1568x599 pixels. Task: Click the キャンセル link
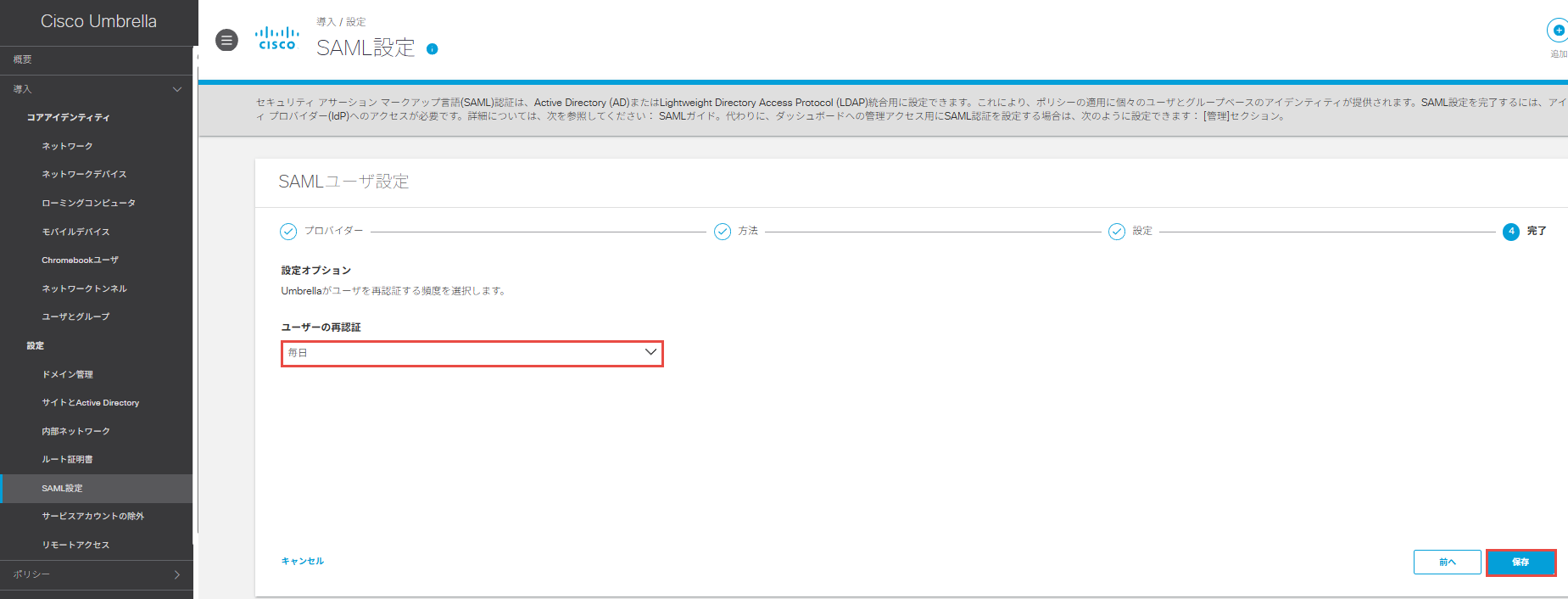click(302, 561)
